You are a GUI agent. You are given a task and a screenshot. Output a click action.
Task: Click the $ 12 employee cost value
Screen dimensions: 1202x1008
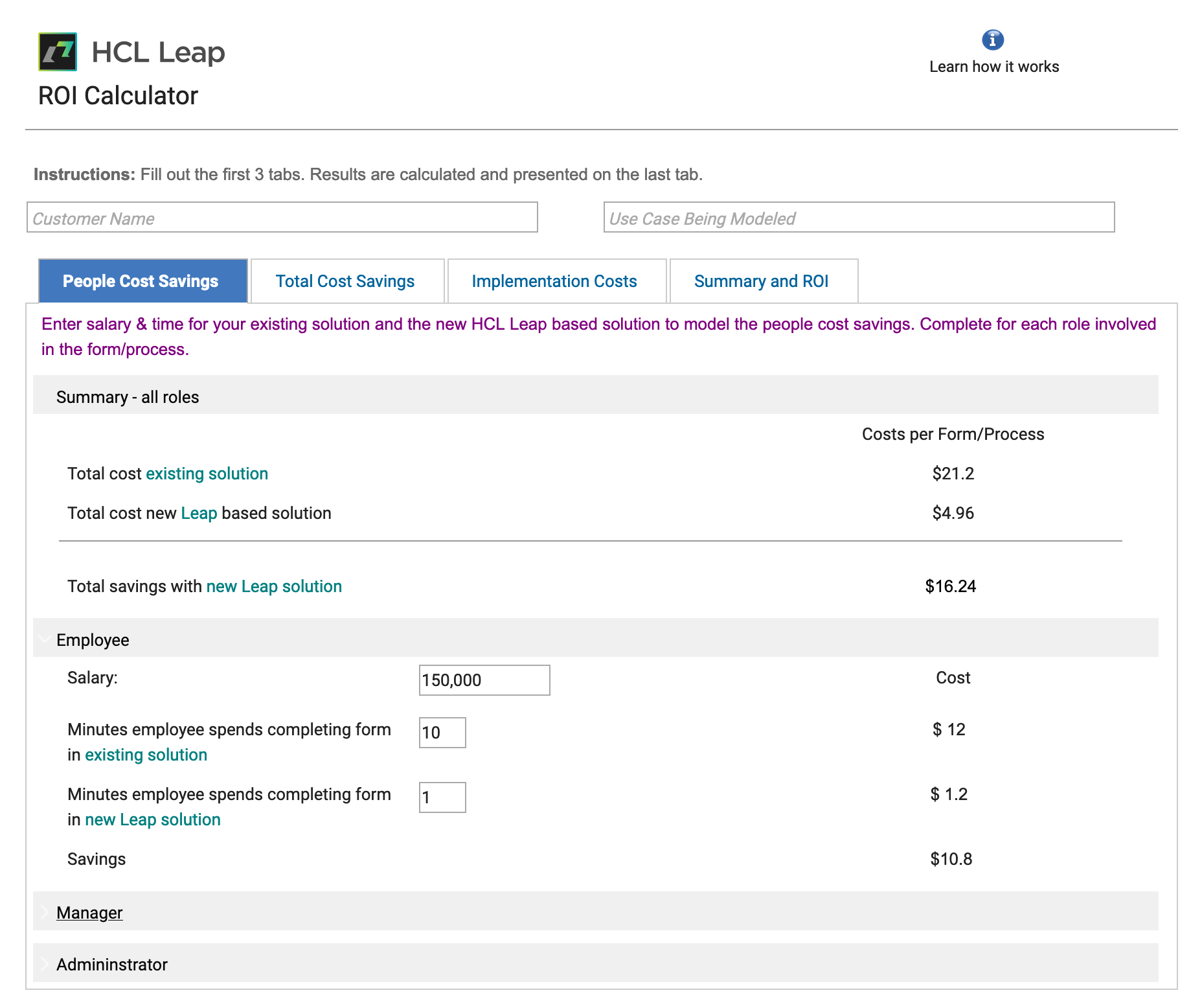949,729
